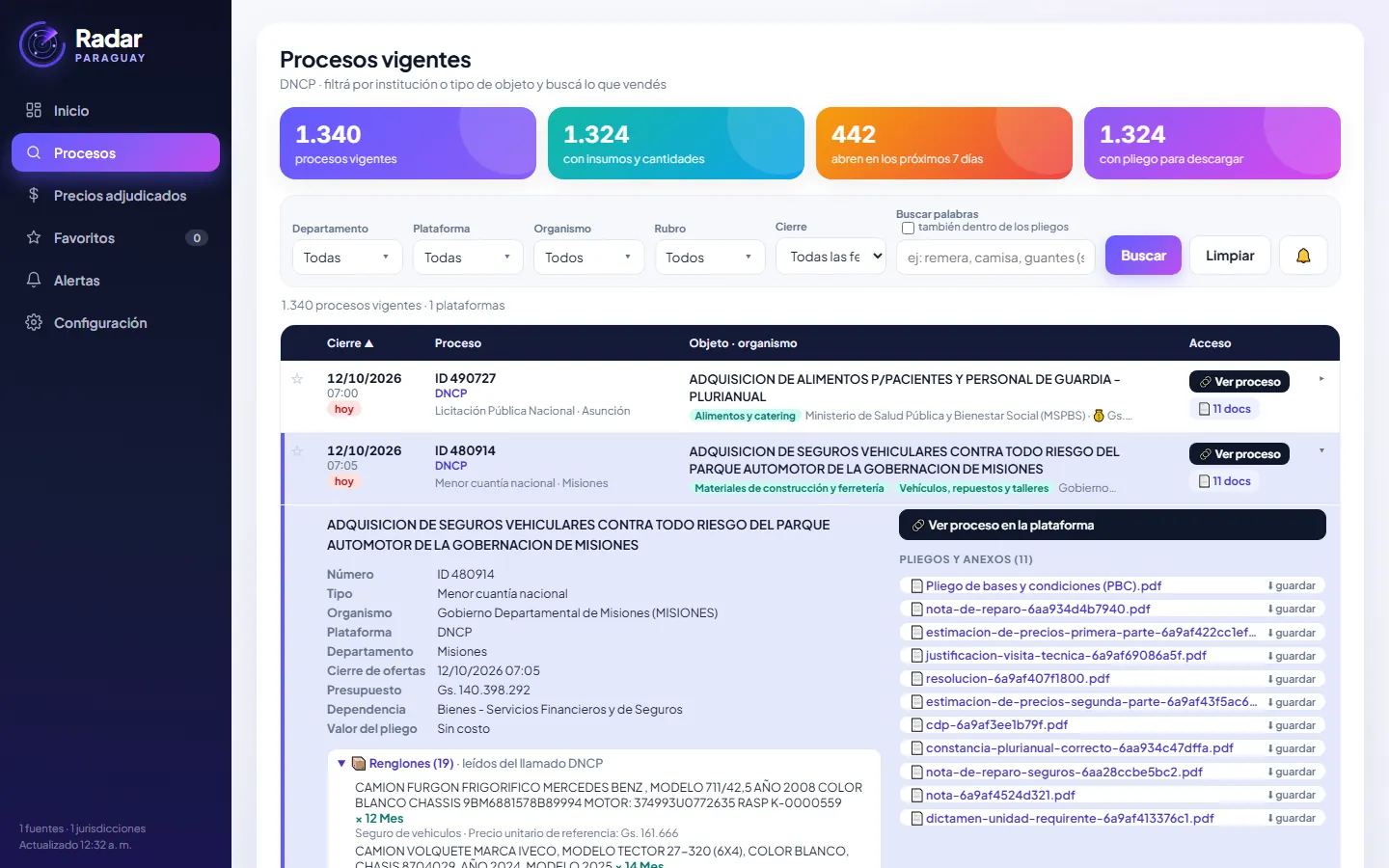The width and height of the screenshot is (1389, 868).
Task: Open the Cierre dates dropdown
Action: (831, 257)
